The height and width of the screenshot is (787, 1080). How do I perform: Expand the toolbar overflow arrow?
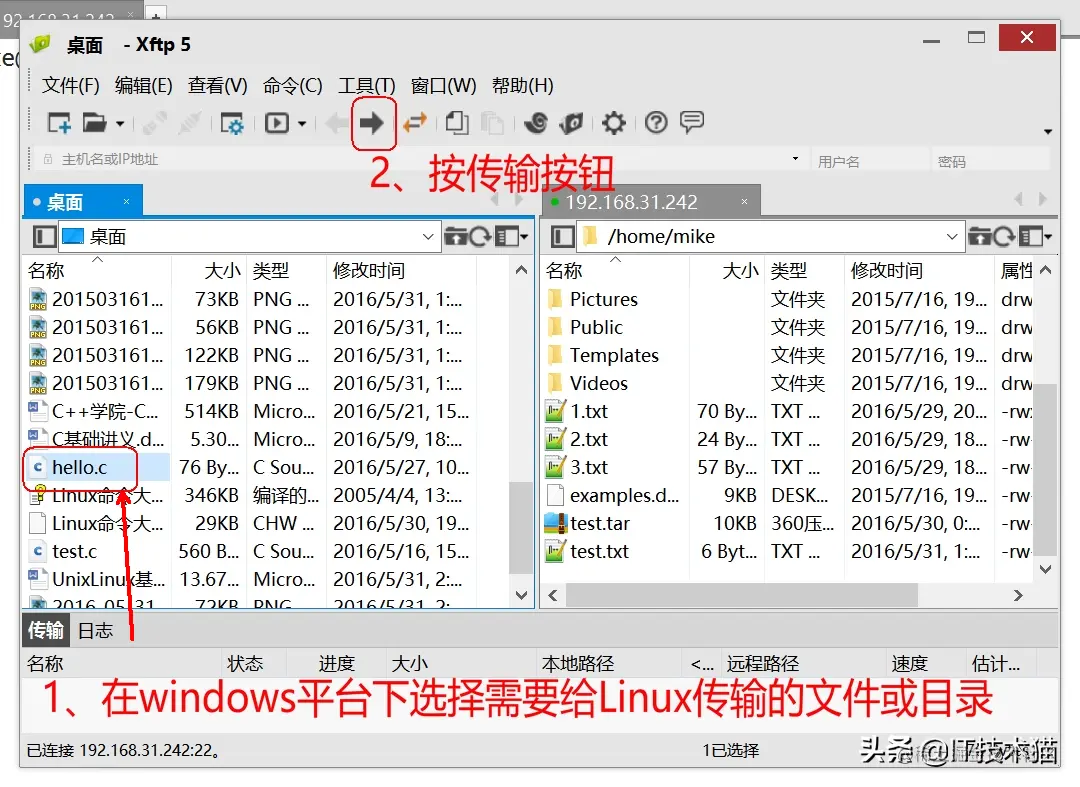click(x=1048, y=132)
